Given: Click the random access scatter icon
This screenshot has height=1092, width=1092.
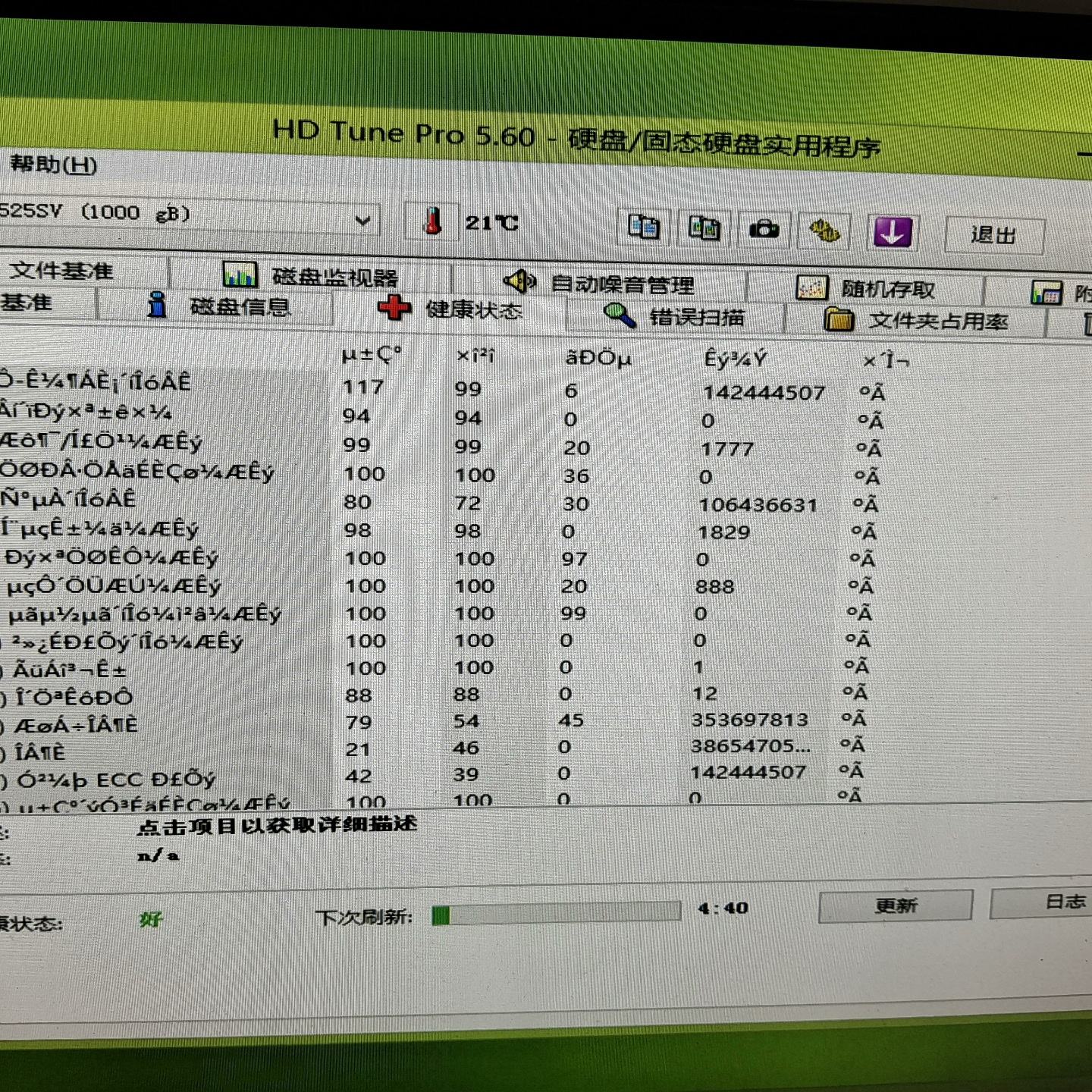Looking at the screenshot, I should point(811,288).
